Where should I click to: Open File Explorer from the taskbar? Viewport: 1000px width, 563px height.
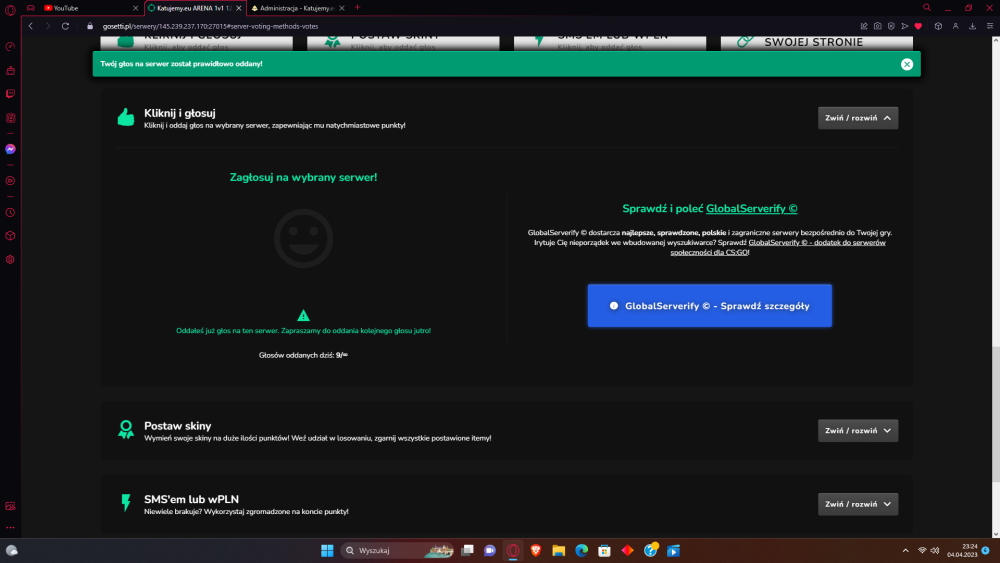click(x=559, y=550)
